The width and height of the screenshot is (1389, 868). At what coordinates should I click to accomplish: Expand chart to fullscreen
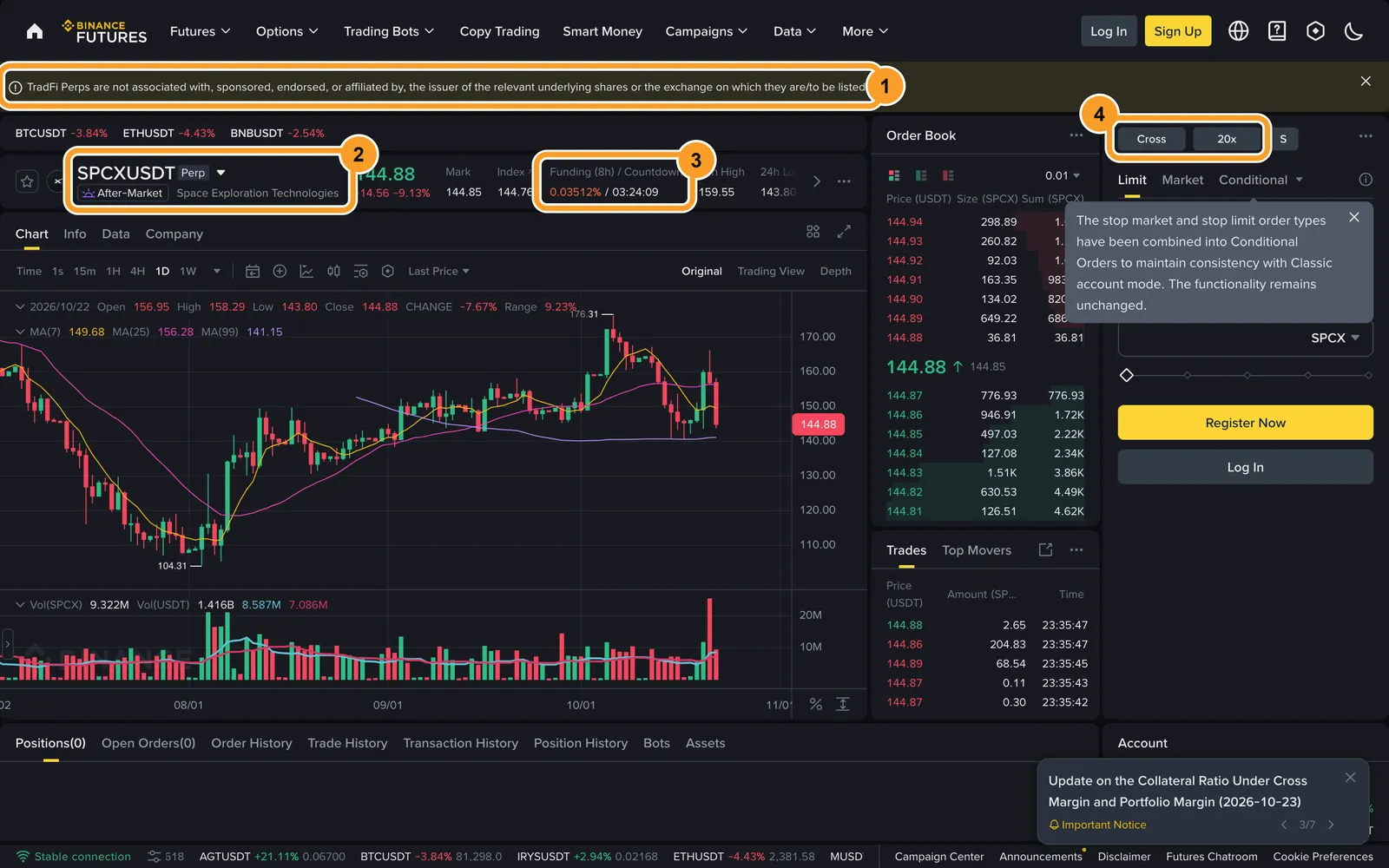tap(844, 232)
